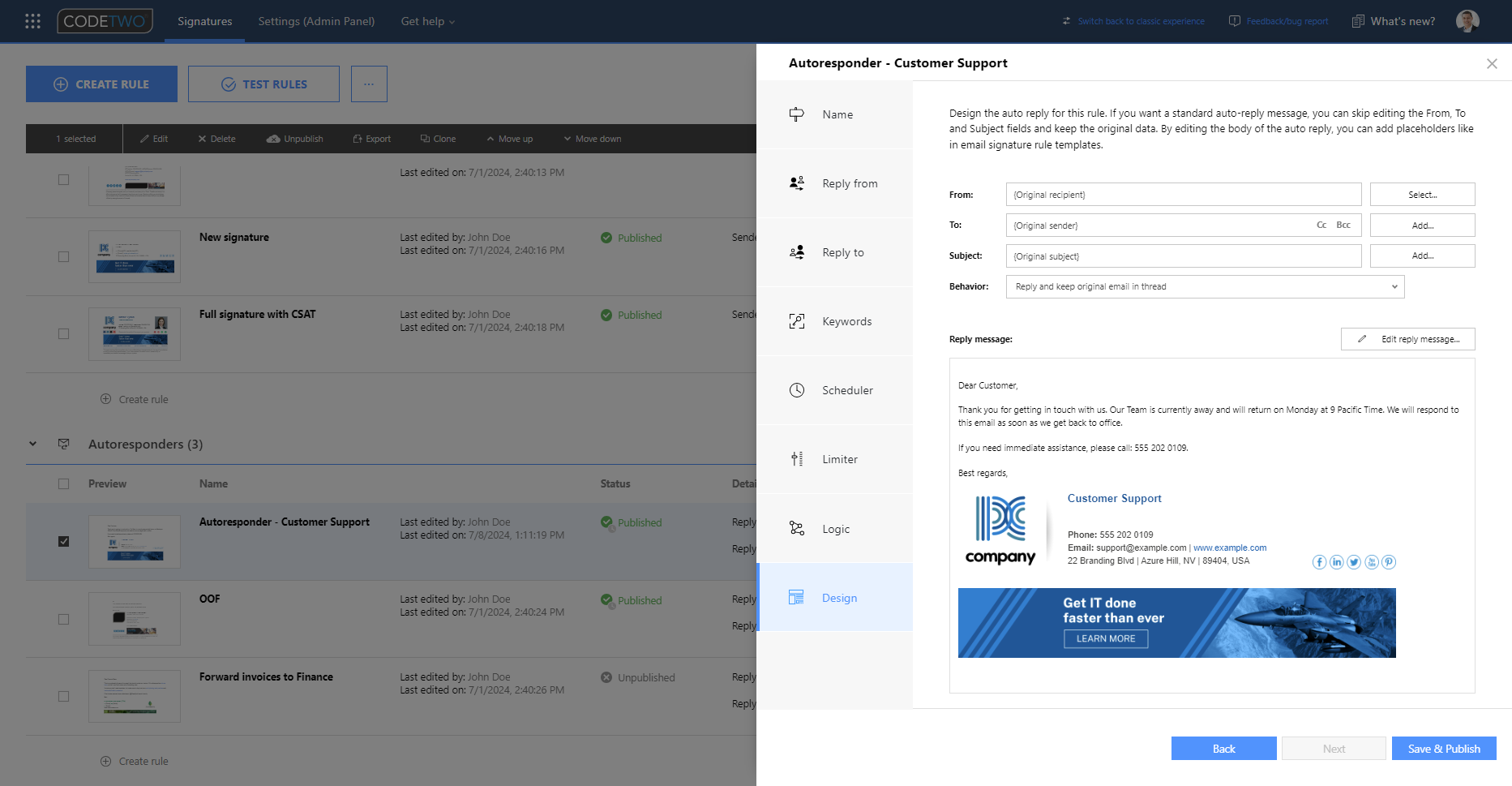
Task: Open the Design panel icon
Action: pos(796,597)
